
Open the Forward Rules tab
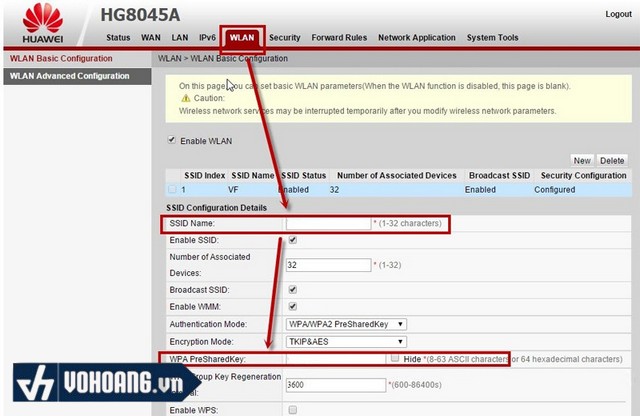pyautogui.click(x=339, y=38)
